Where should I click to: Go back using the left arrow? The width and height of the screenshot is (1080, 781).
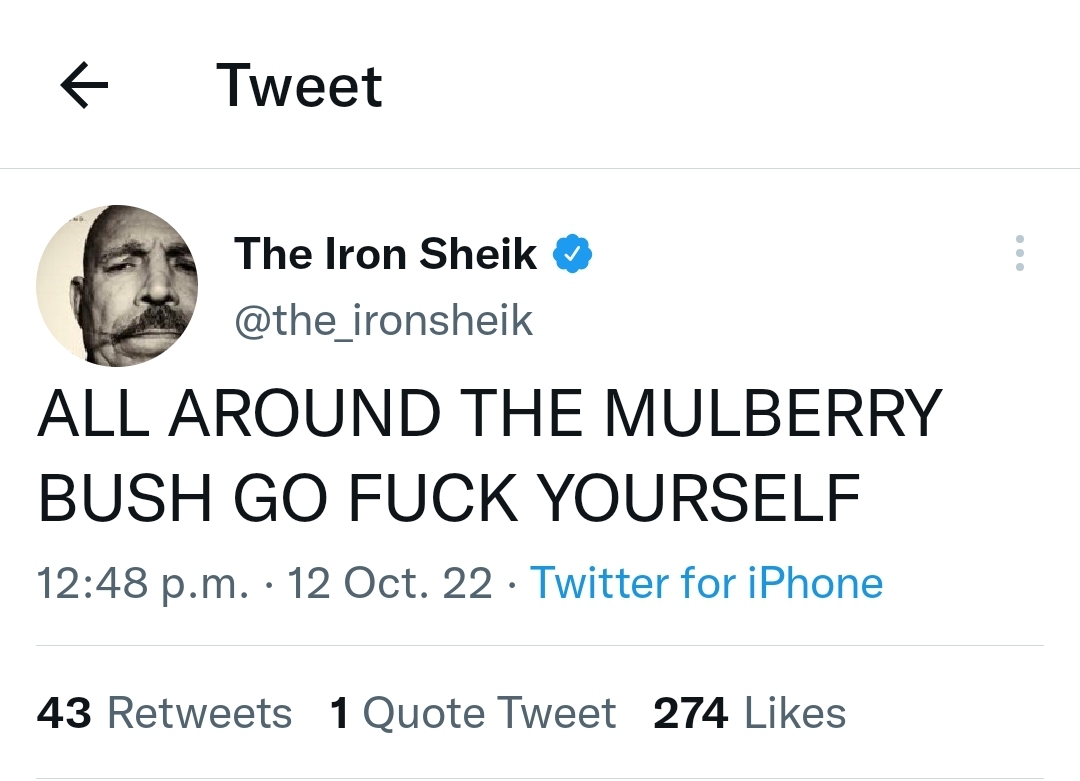coord(85,87)
